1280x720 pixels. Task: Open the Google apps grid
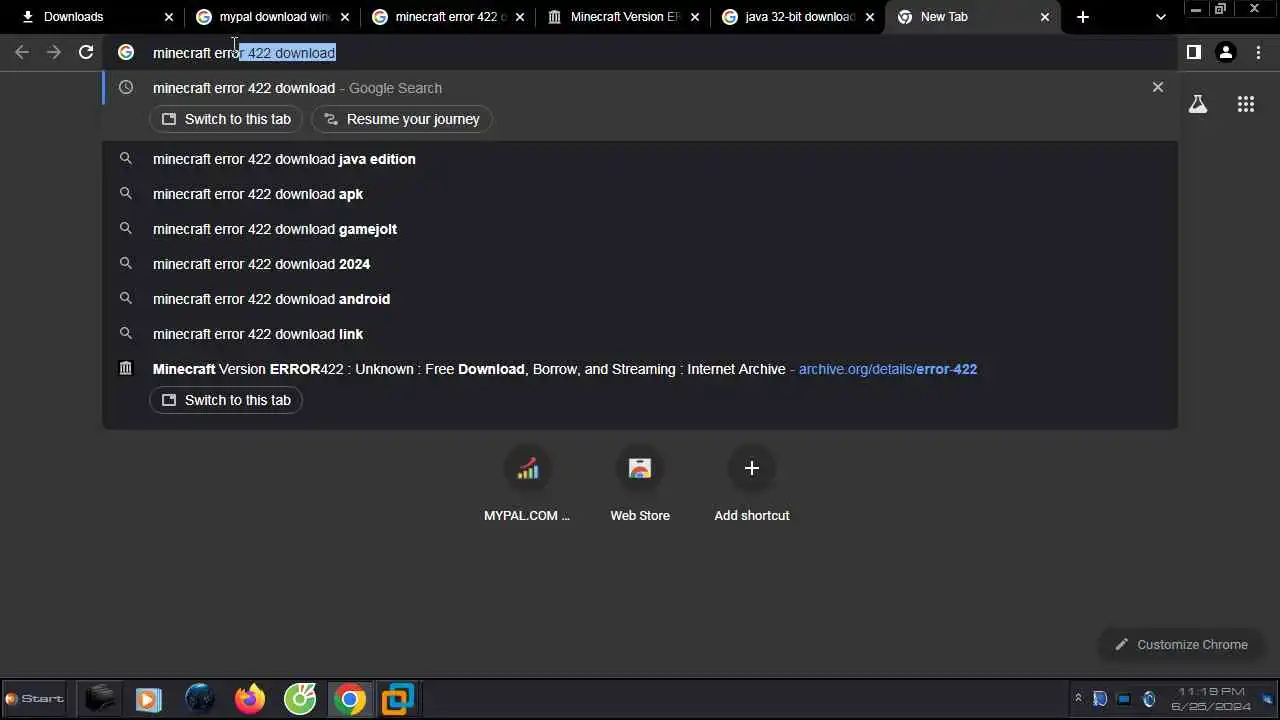click(x=1246, y=104)
